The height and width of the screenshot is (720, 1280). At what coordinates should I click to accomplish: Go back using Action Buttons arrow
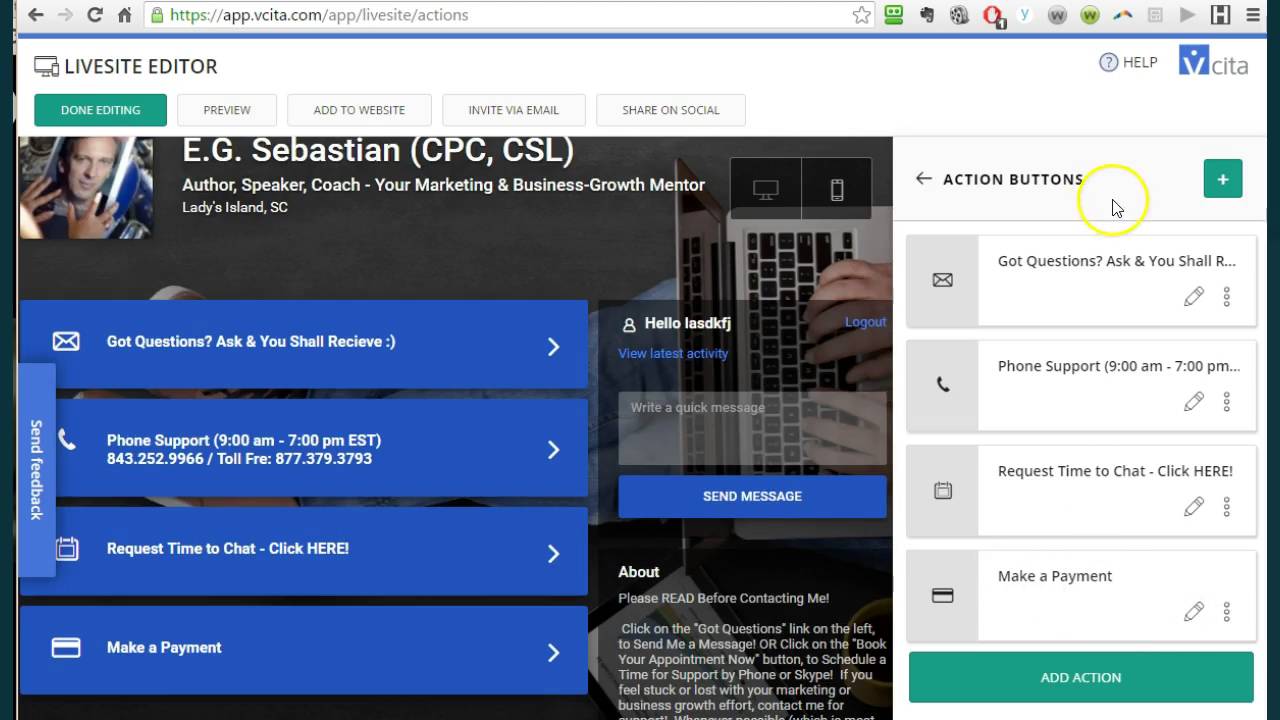[x=923, y=179]
